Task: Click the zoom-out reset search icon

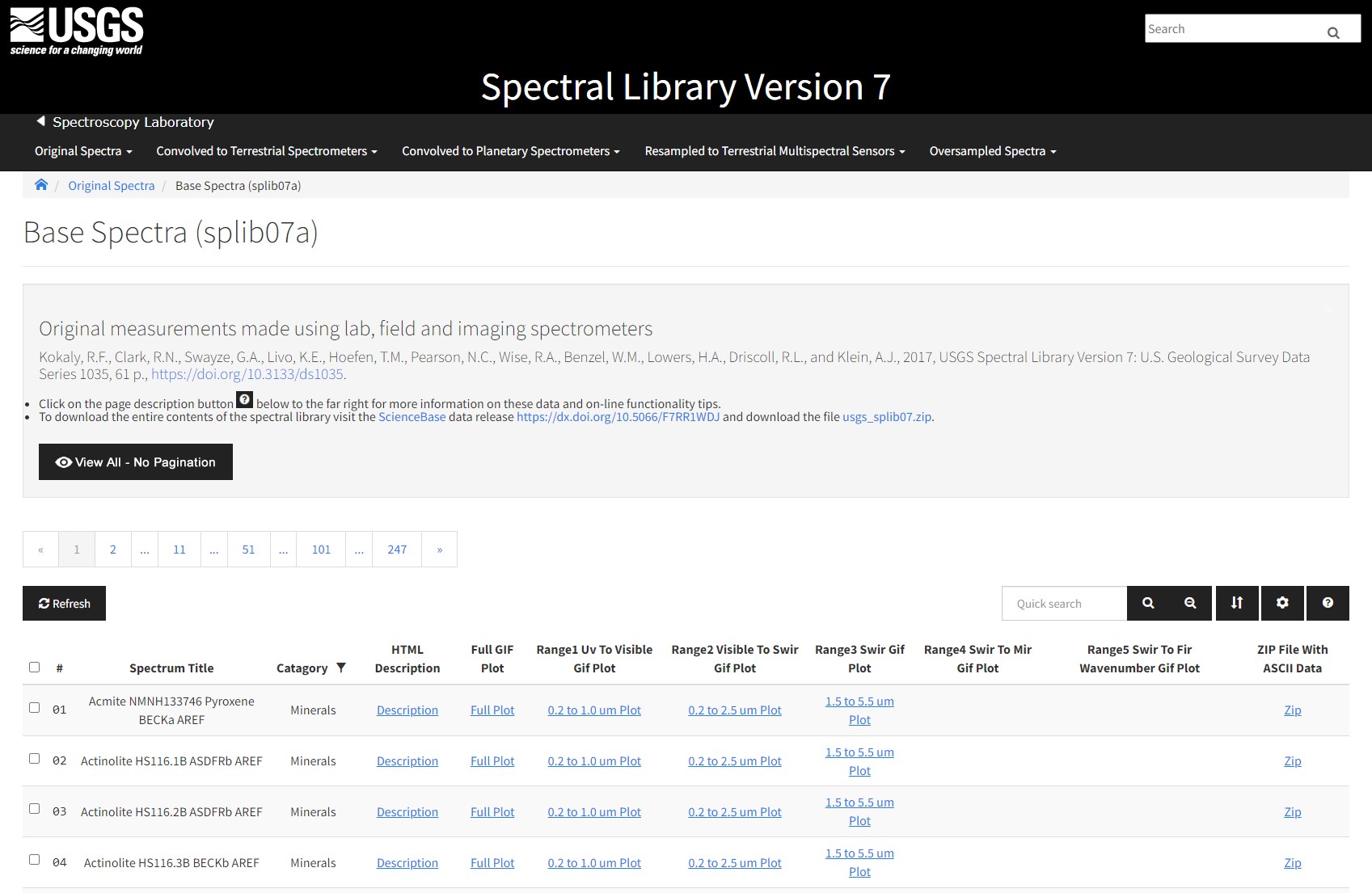Action: (x=1190, y=604)
